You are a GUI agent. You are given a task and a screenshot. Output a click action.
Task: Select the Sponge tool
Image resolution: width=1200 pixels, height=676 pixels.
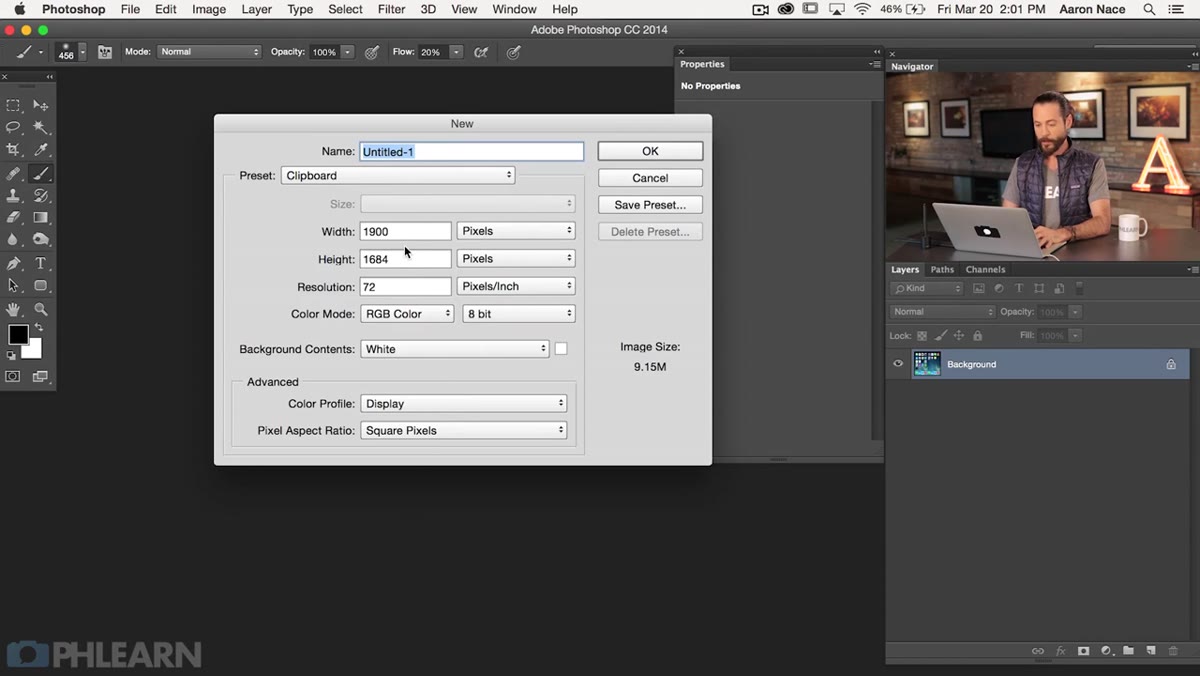(x=41, y=240)
